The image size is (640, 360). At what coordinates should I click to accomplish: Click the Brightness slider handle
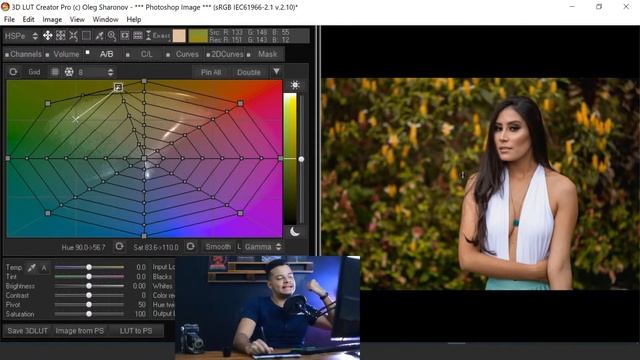[89, 286]
